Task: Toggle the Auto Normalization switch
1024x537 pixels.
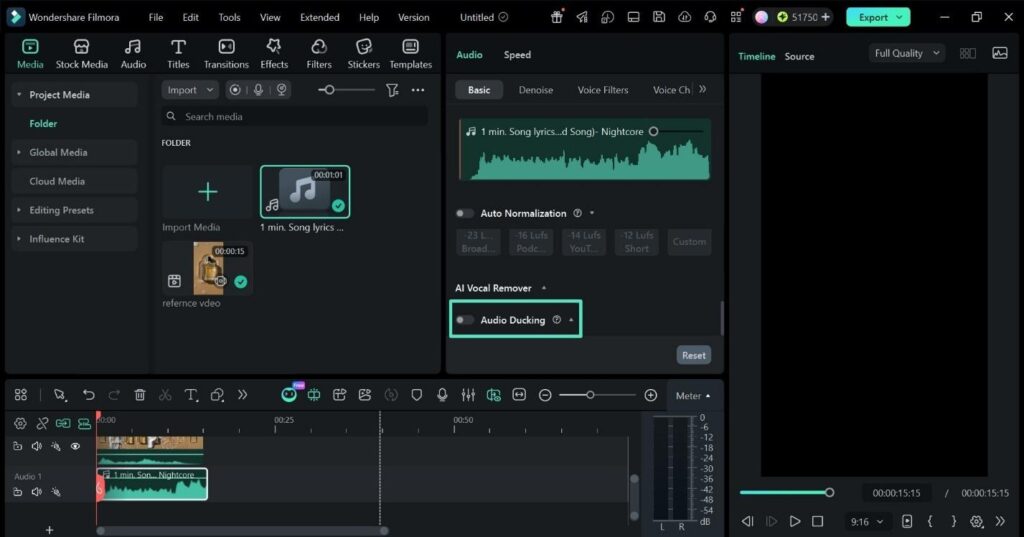Action: pyautogui.click(x=464, y=213)
